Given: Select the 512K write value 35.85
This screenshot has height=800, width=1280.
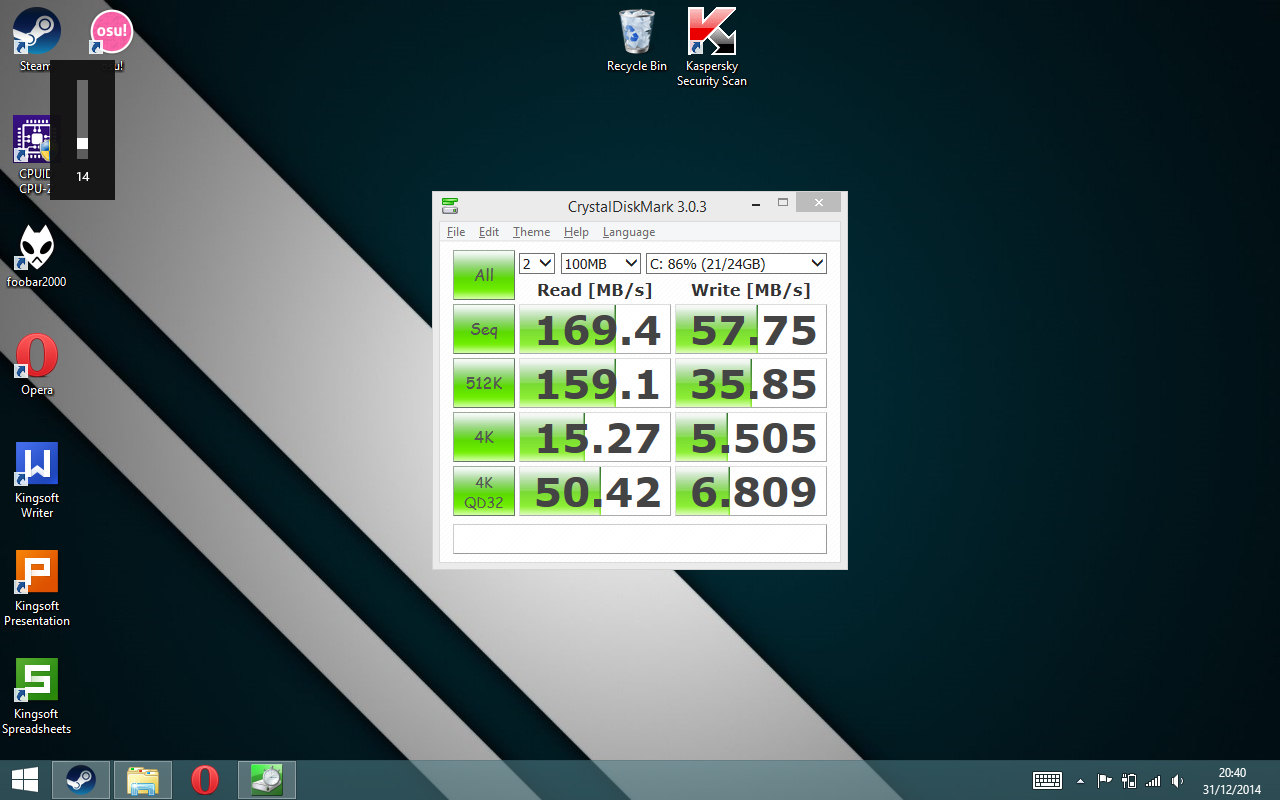Looking at the screenshot, I should tap(751, 383).
